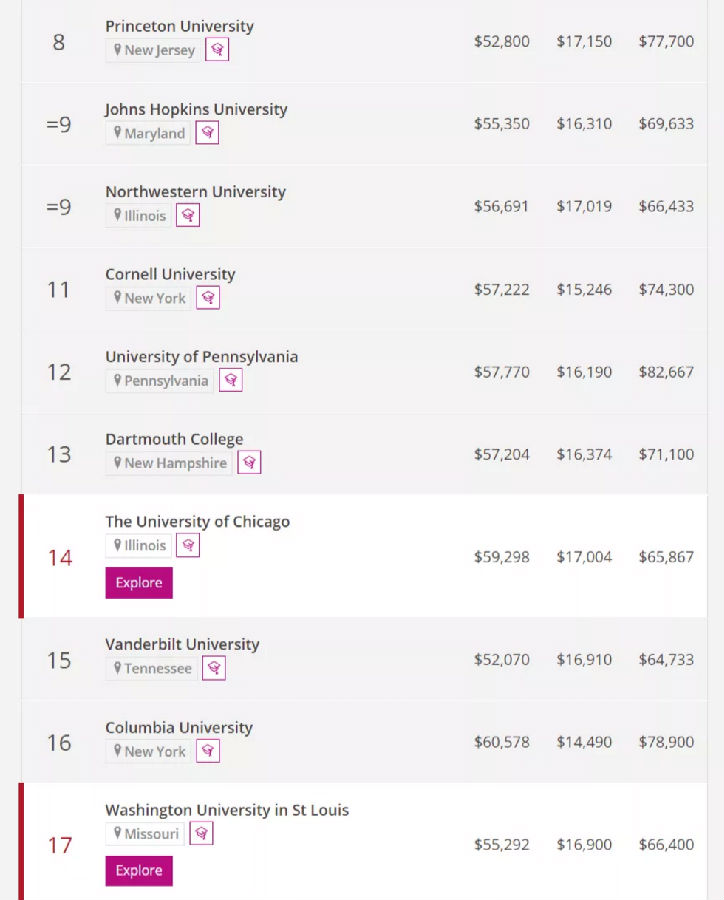Click the Maryland location tag
This screenshot has height=900, width=724.
pos(148,133)
